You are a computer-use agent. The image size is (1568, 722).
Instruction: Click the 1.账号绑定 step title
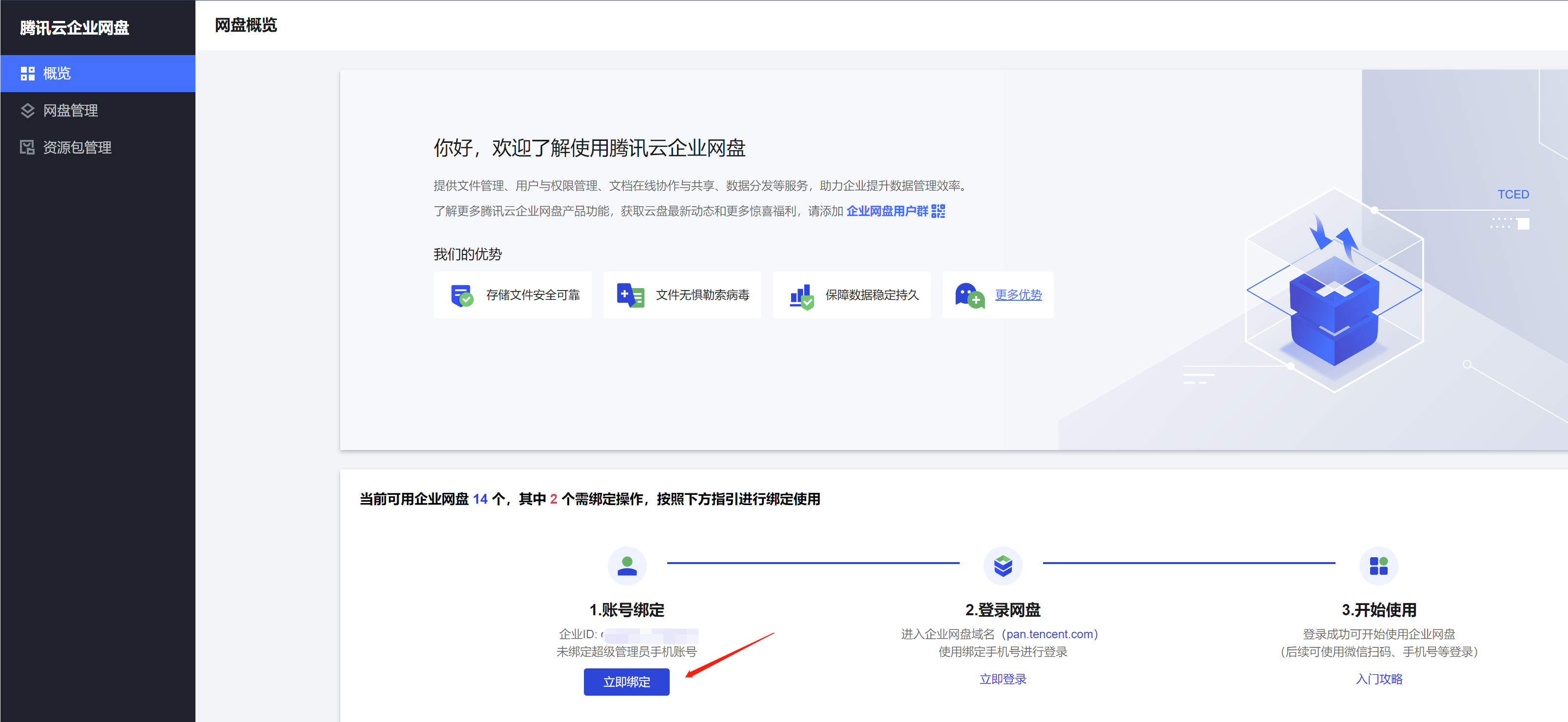point(626,609)
